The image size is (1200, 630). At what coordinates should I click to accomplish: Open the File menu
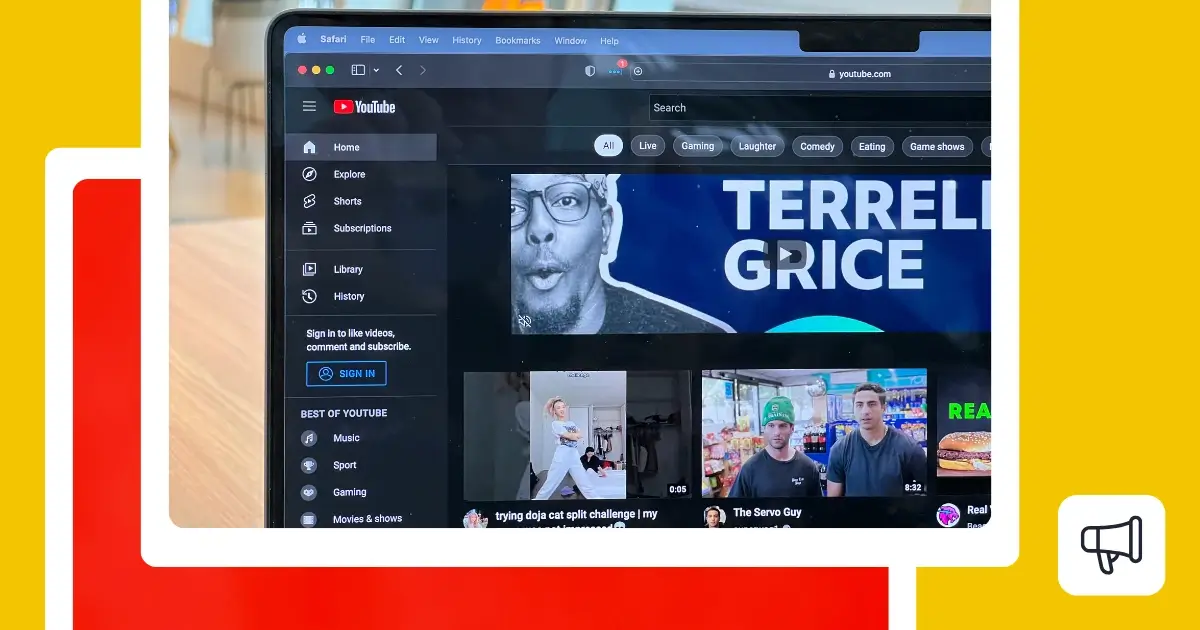pyautogui.click(x=368, y=40)
